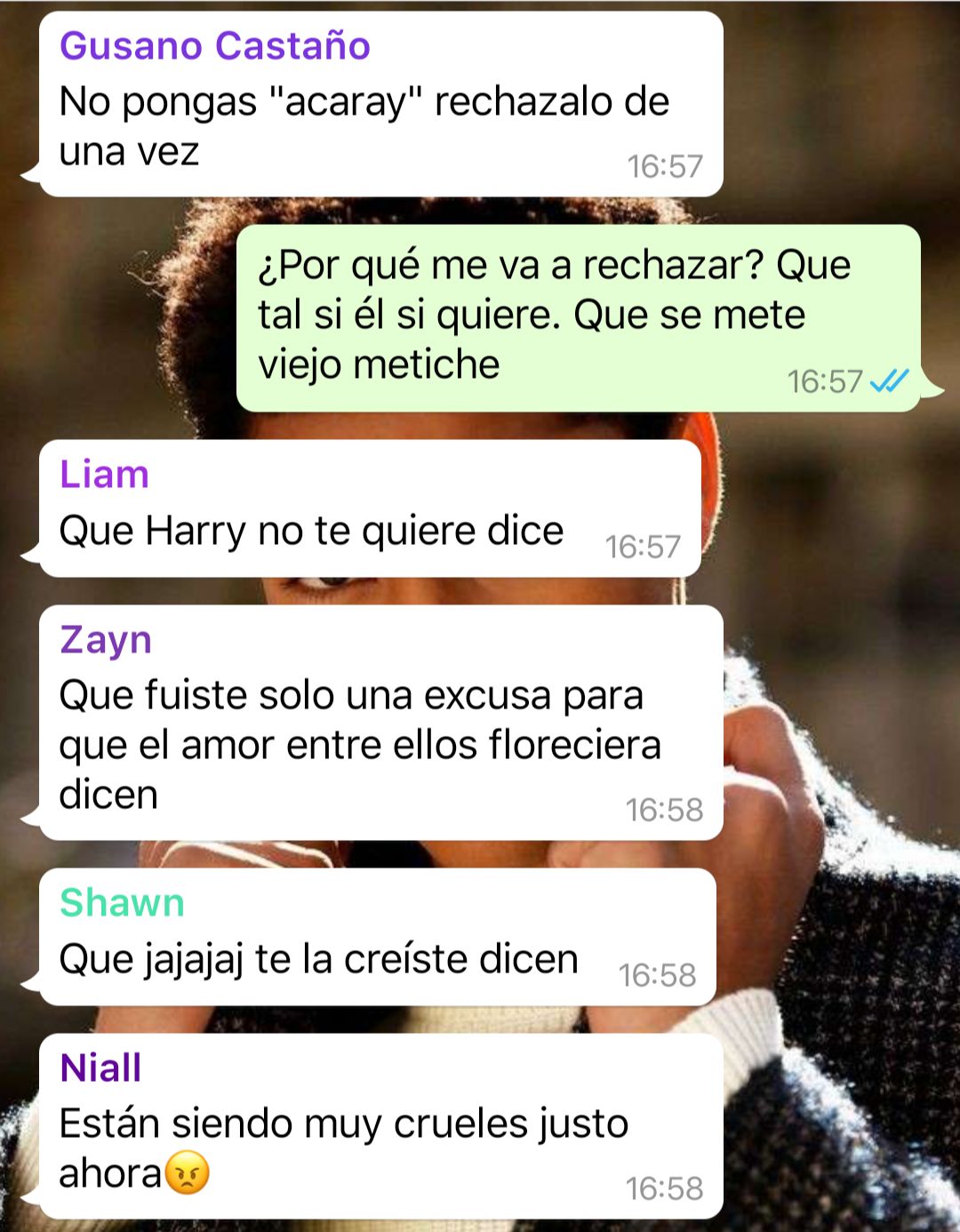Tap the 16:57 timestamp on the green bubble
The width and height of the screenshot is (960, 1232).
click(x=825, y=381)
